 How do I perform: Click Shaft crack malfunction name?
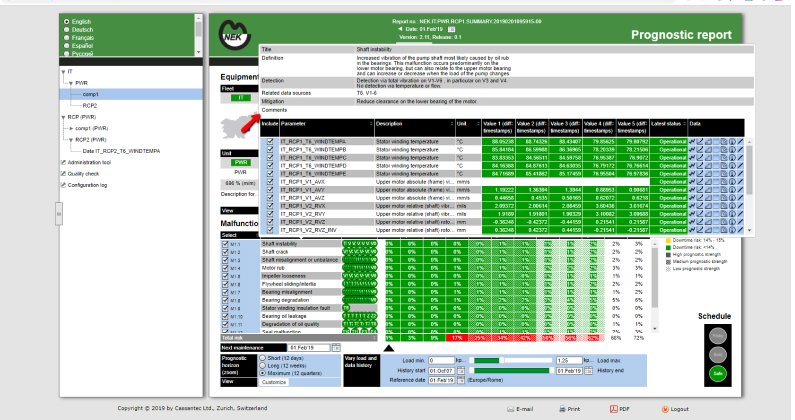click(275, 252)
